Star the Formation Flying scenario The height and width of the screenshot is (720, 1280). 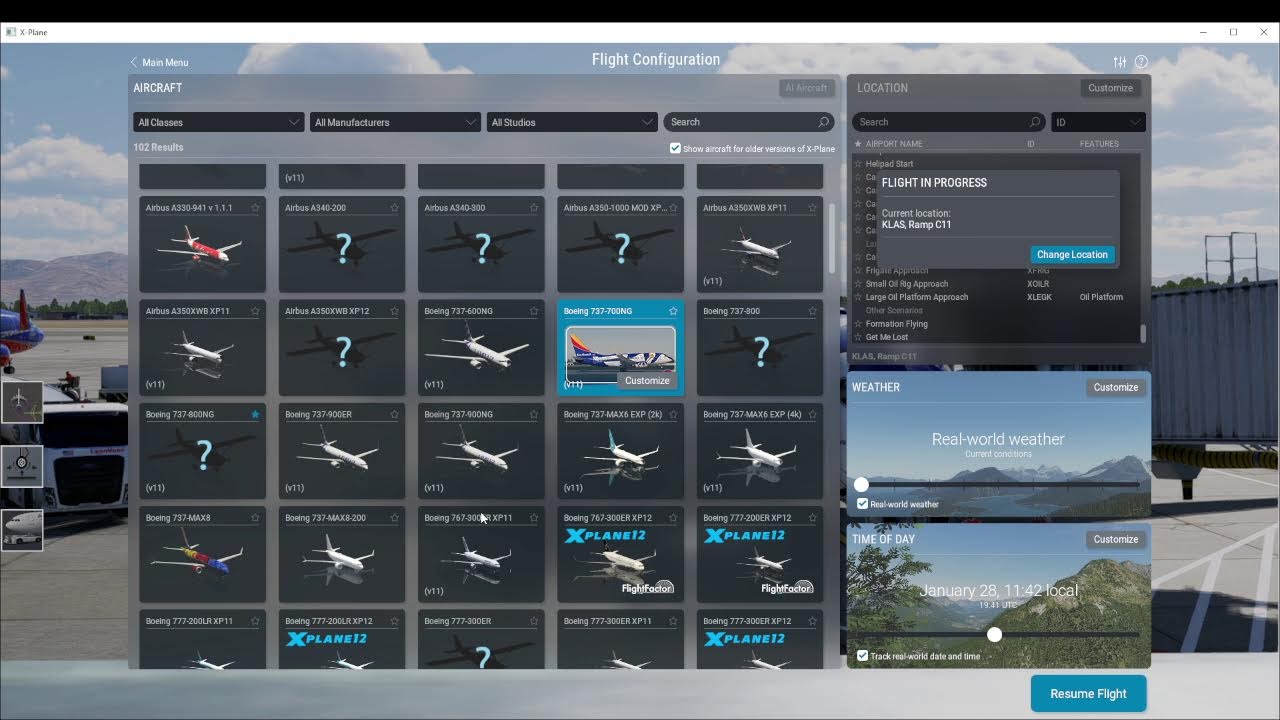[858, 324]
